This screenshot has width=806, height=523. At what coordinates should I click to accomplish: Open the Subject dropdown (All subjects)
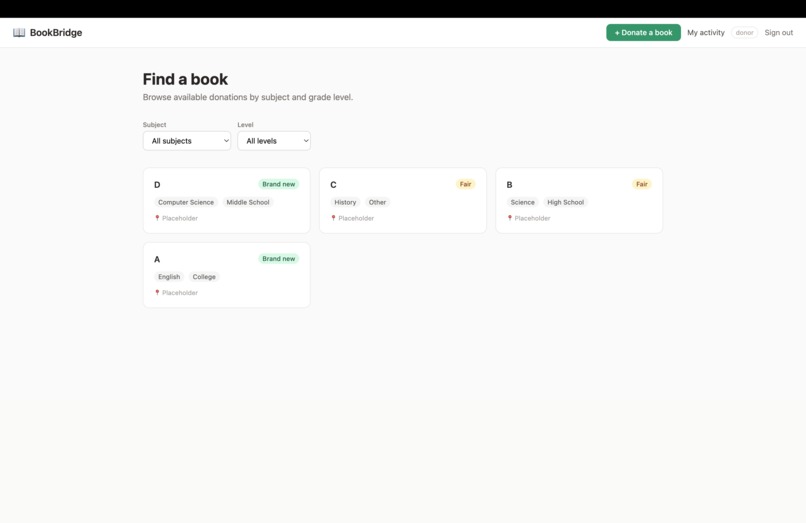[x=187, y=141]
